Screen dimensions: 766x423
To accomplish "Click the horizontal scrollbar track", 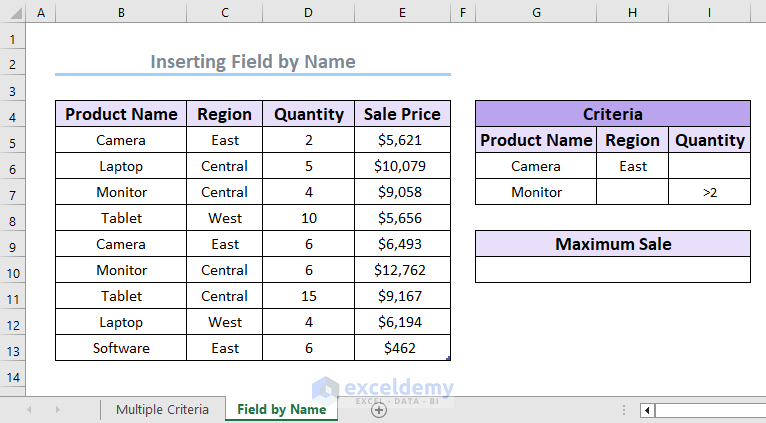I will (710, 410).
